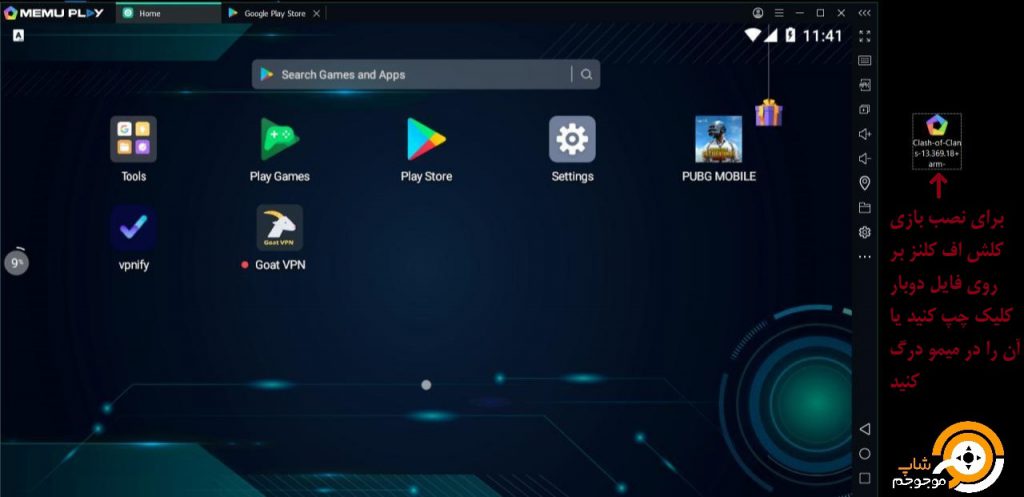
Task: Decrease emulator volume
Action: [865, 159]
